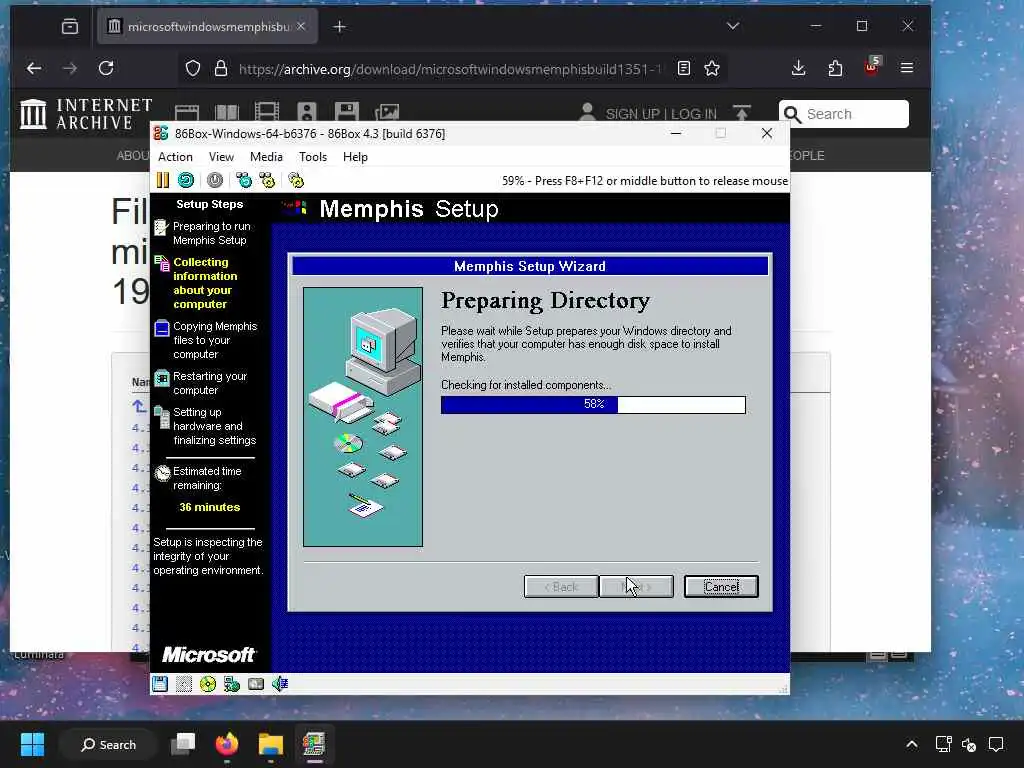Expand hidden system tray icons
Image resolution: width=1024 pixels, height=768 pixels.
(x=912, y=744)
